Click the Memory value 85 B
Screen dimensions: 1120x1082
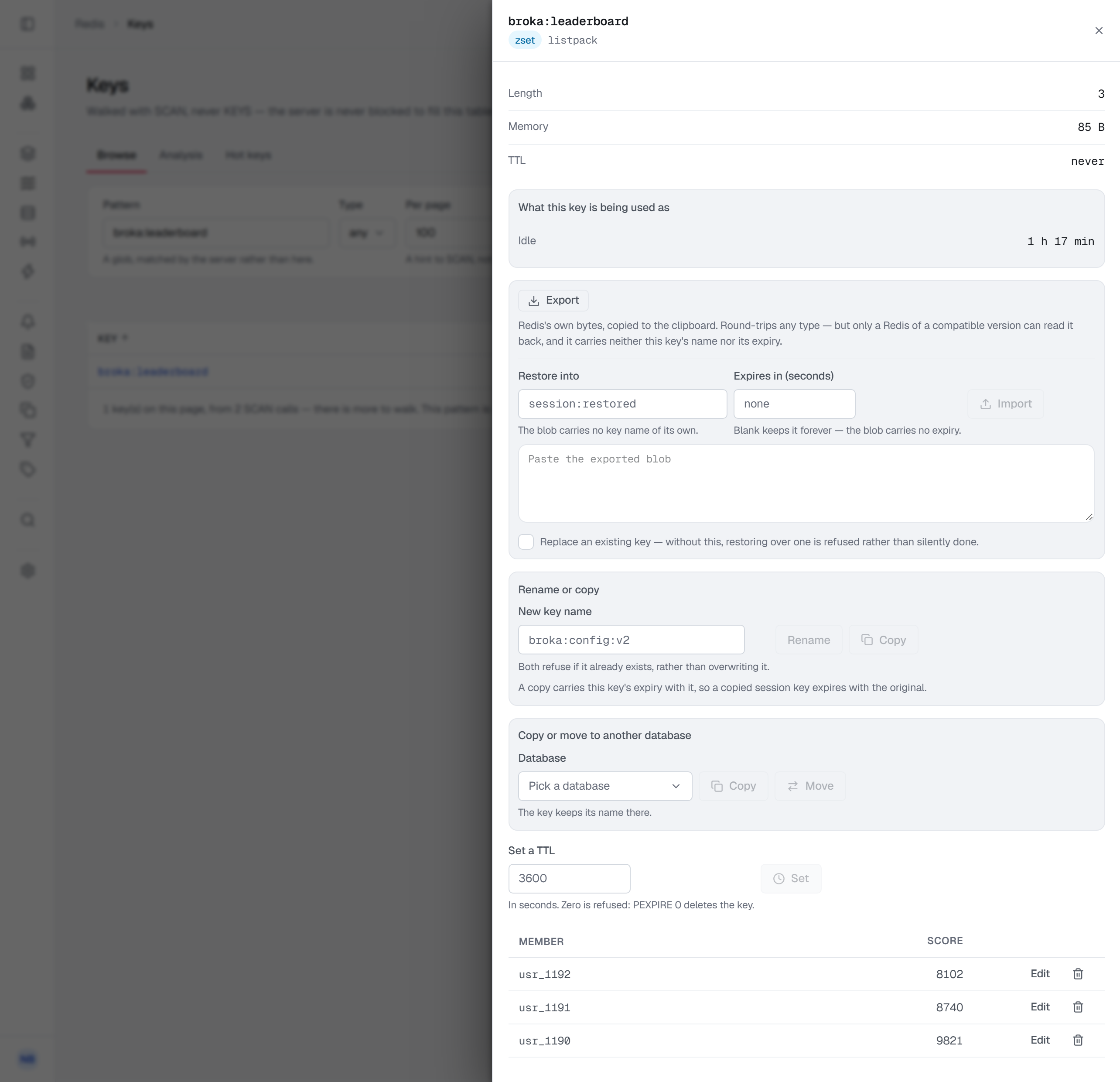click(x=1090, y=127)
